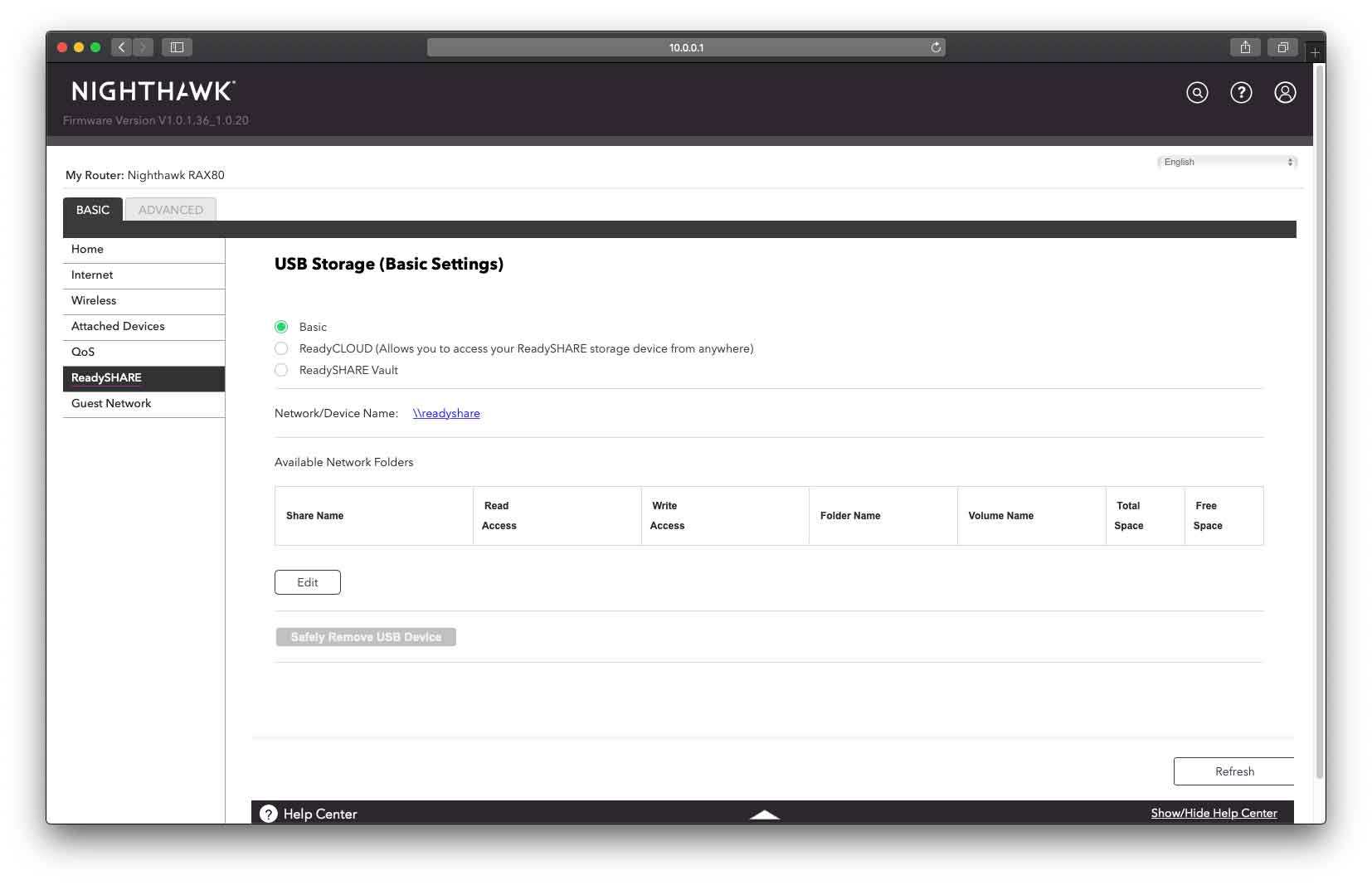
Task: Click the \\readyshare network link
Action: tap(446, 413)
